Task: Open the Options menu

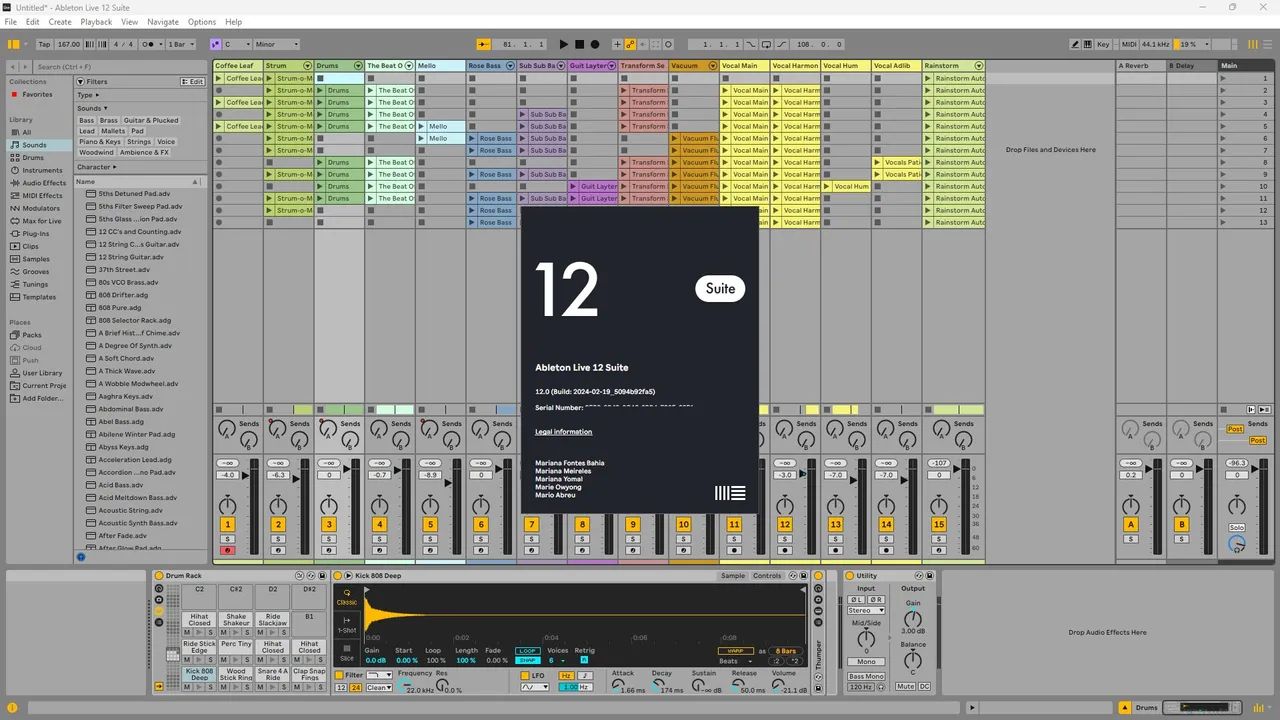Action: [201, 21]
